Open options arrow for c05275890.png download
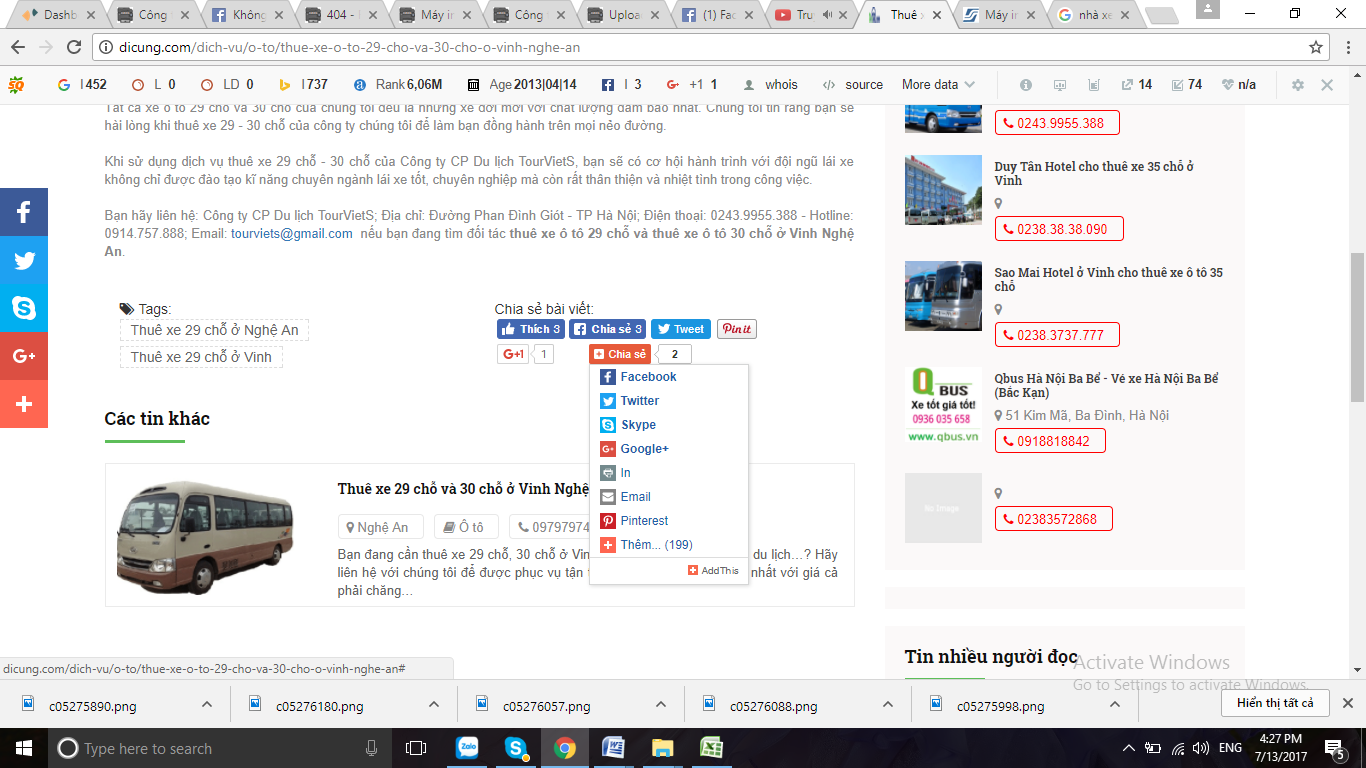Viewport: 1366px width, 768px height. pos(207,704)
